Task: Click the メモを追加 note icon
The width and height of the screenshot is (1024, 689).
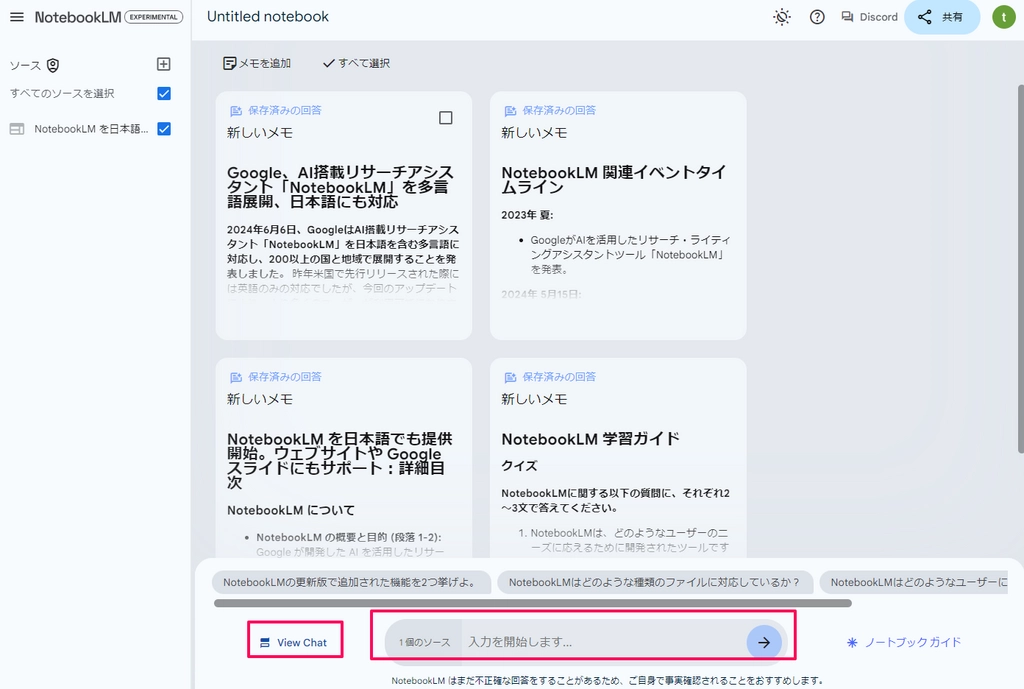Action: click(x=229, y=63)
